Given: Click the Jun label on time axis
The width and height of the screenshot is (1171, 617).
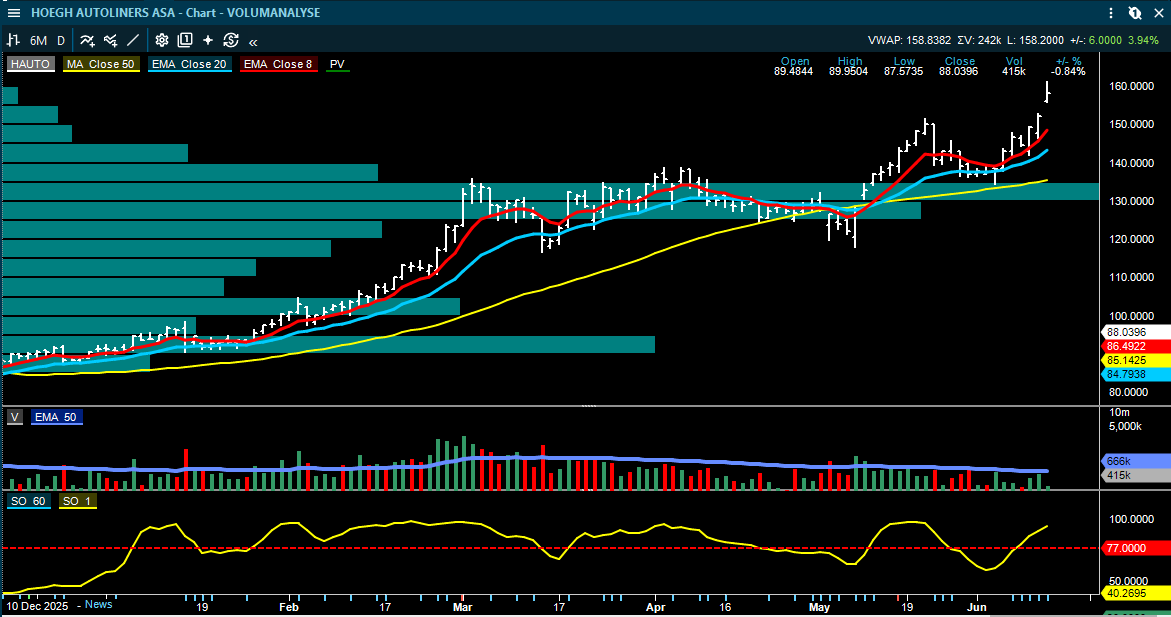Looking at the screenshot, I should (x=976, y=607).
